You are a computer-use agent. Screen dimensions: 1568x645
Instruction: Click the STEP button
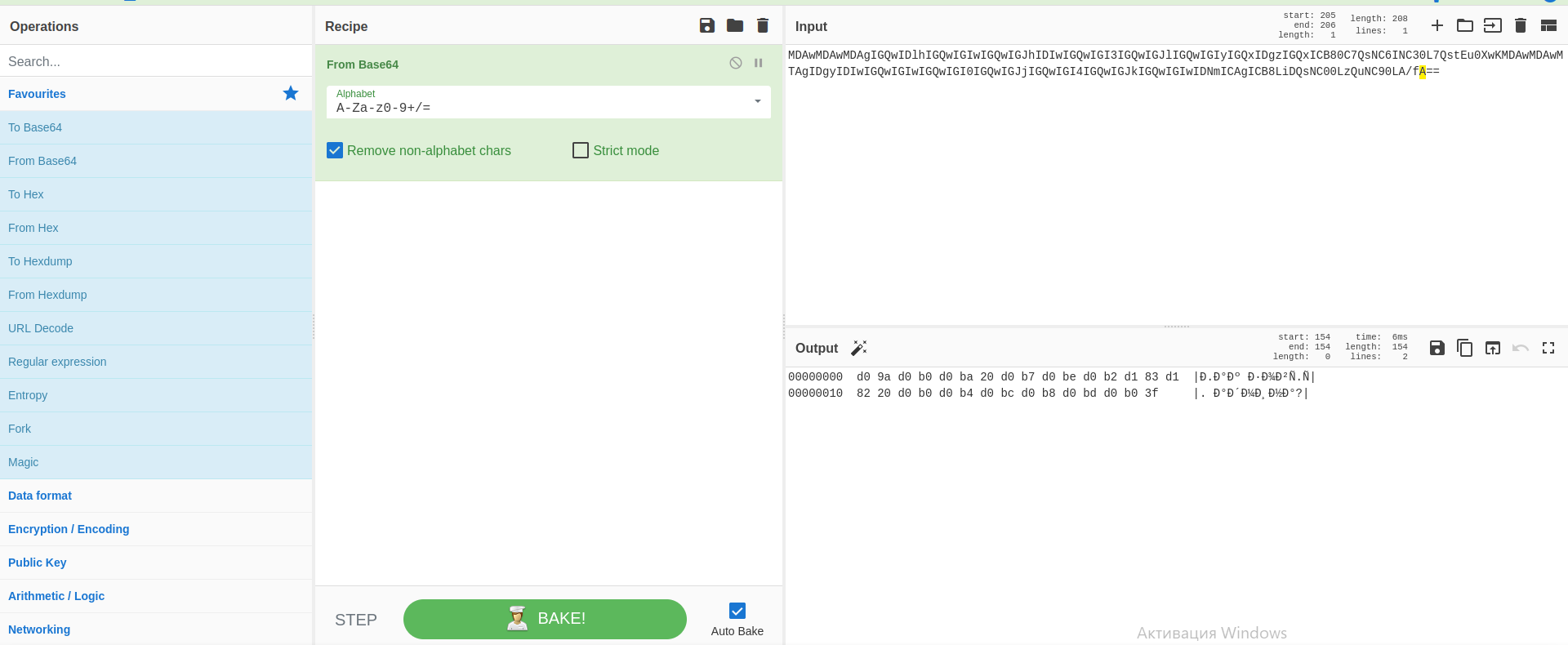click(356, 620)
